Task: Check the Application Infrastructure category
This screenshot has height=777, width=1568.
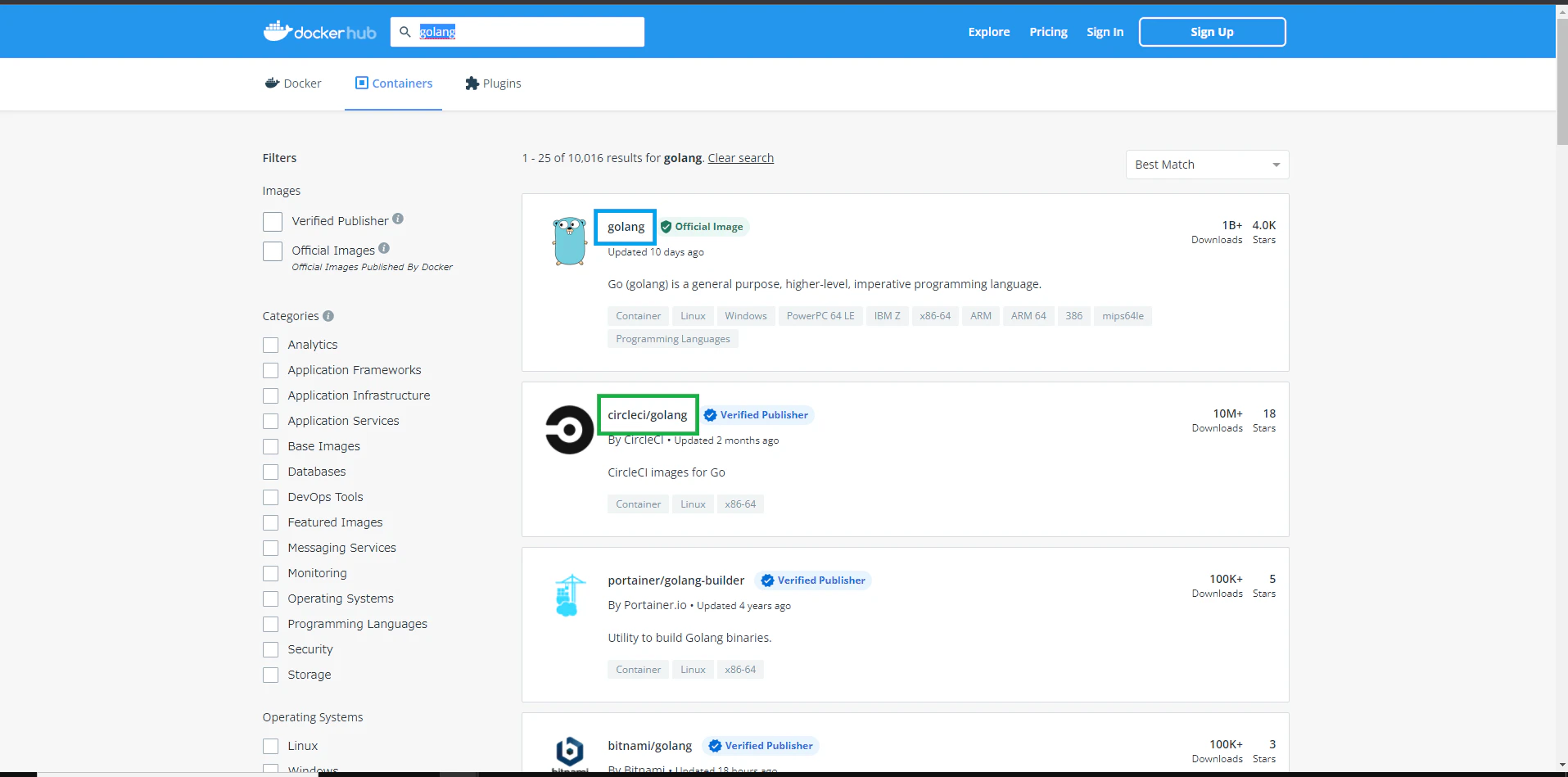Action: tap(270, 395)
